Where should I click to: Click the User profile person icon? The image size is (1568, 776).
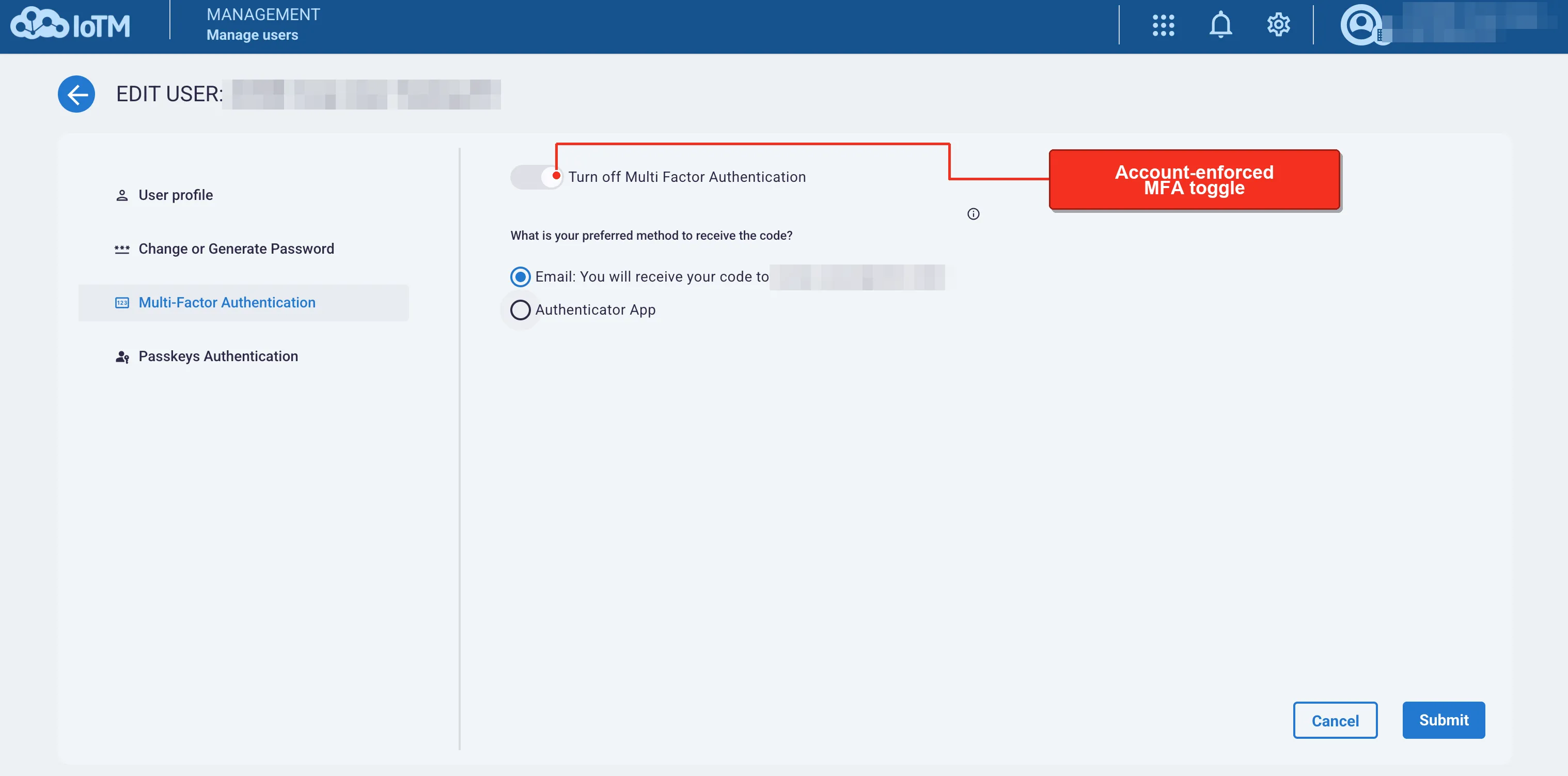pos(122,195)
